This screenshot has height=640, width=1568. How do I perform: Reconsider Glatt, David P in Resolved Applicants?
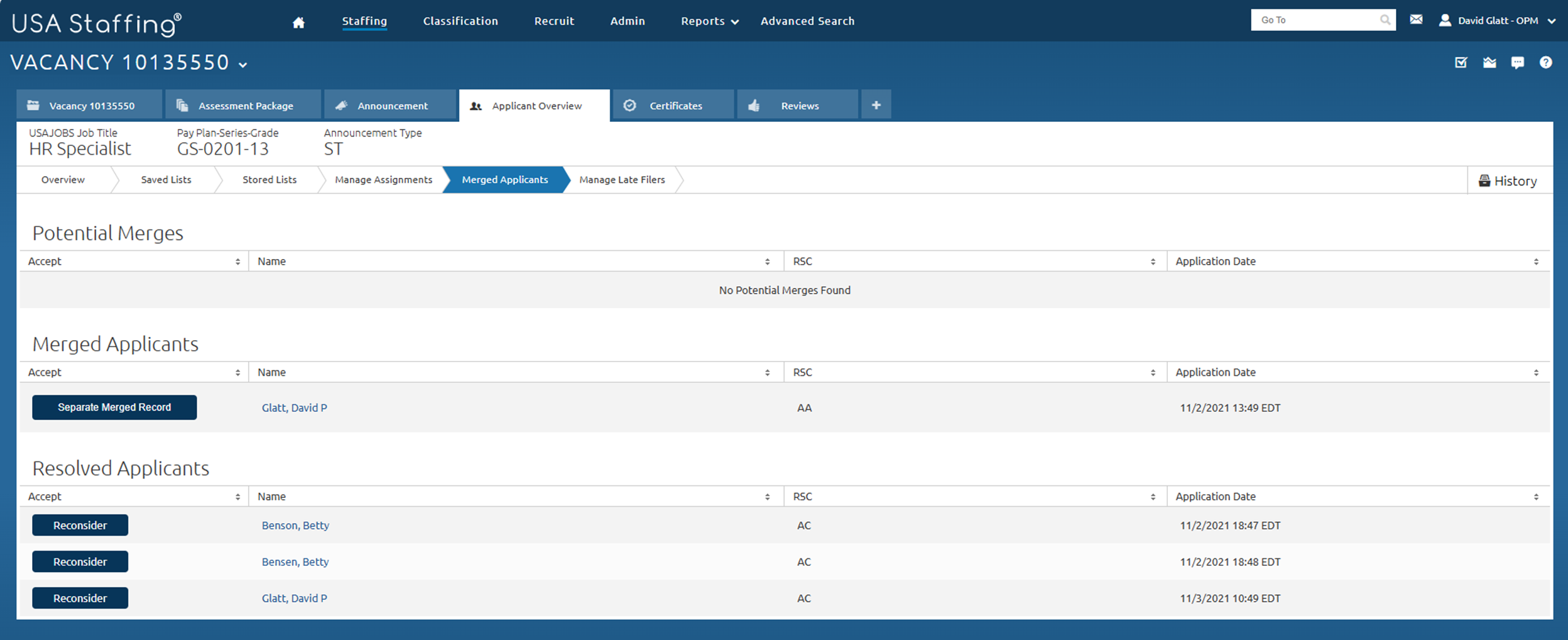pyautogui.click(x=80, y=599)
